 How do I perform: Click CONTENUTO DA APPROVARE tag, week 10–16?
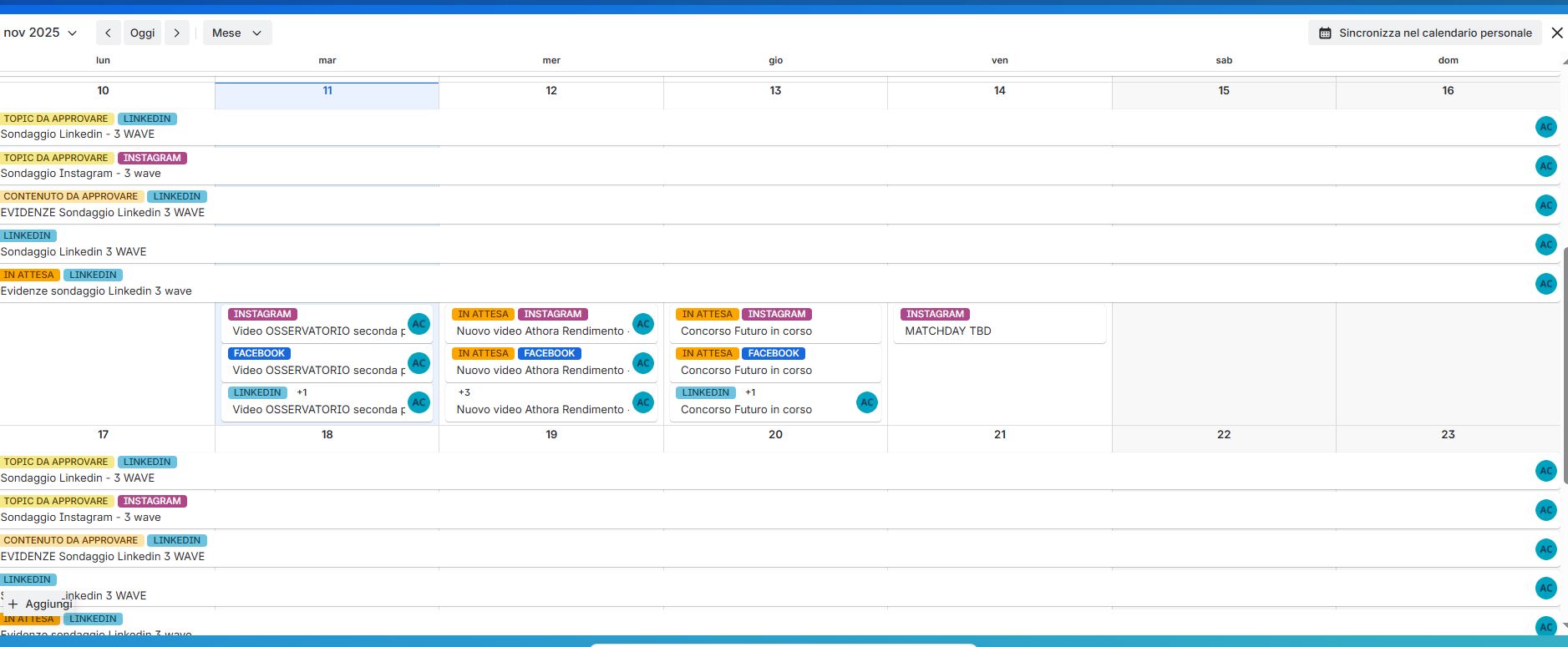71,196
